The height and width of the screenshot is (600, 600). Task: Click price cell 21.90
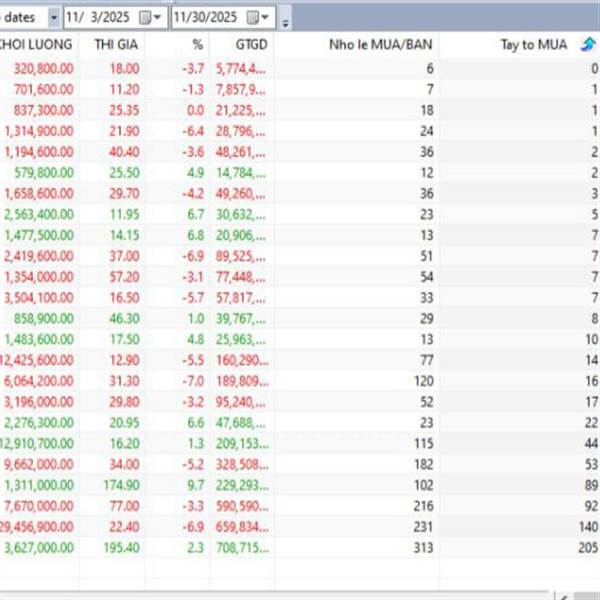pyautogui.click(x=124, y=131)
